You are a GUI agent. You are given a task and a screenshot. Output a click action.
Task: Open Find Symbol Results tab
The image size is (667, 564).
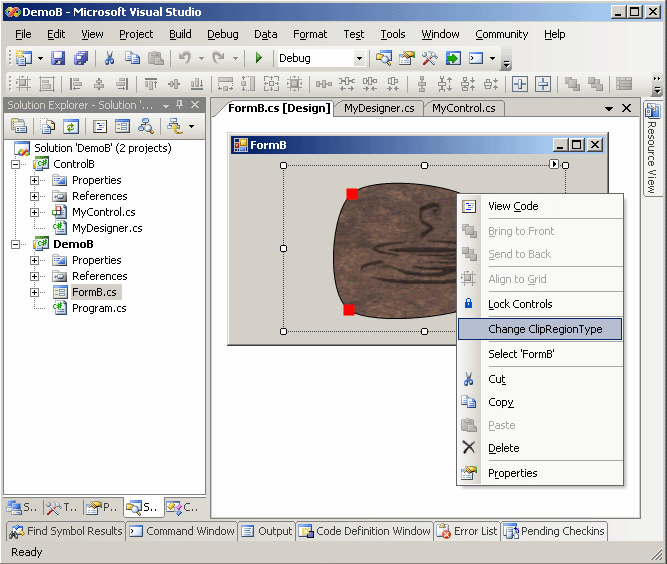pos(66,531)
